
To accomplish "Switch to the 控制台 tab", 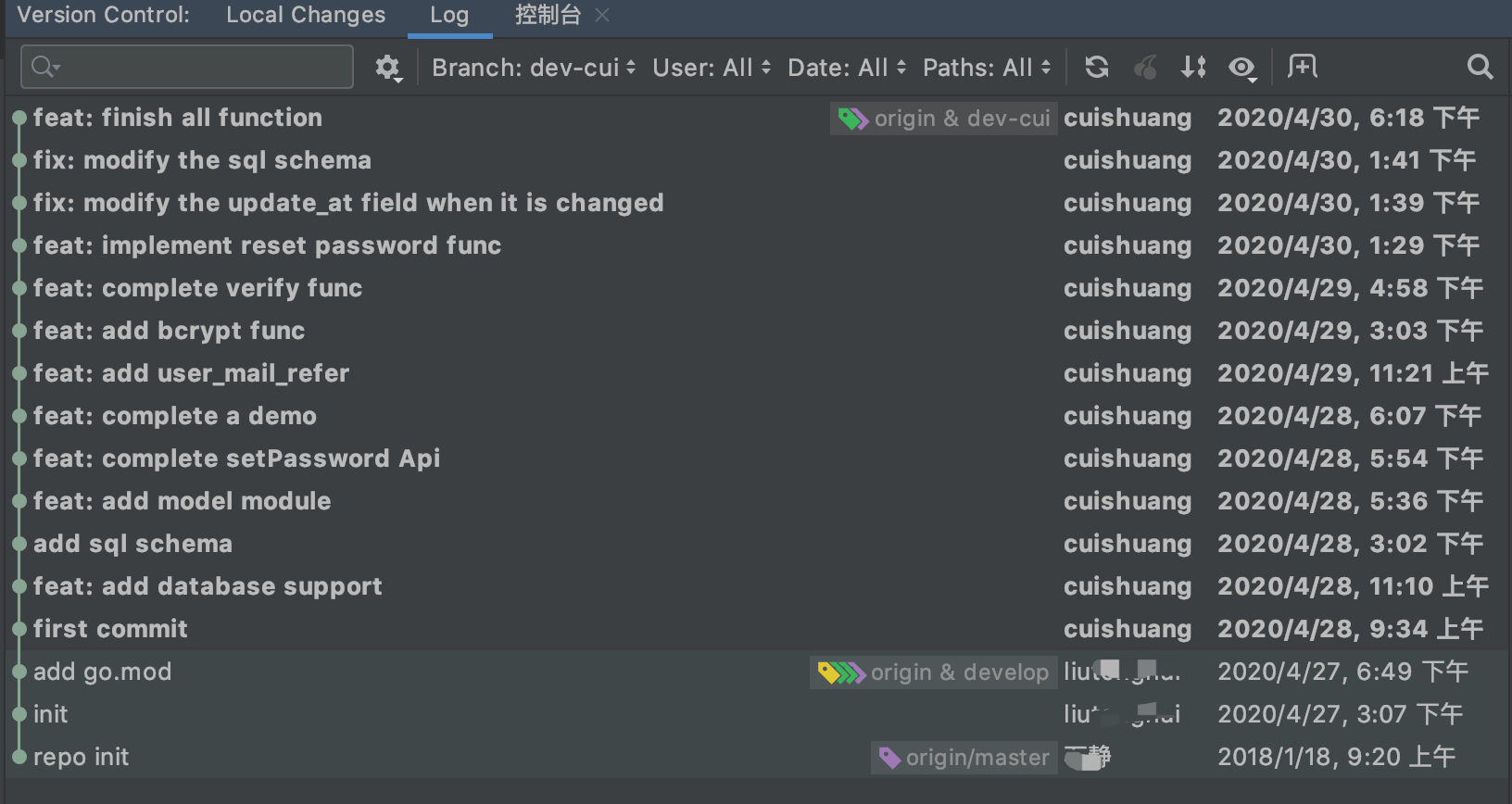I will (x=548, y=15).
